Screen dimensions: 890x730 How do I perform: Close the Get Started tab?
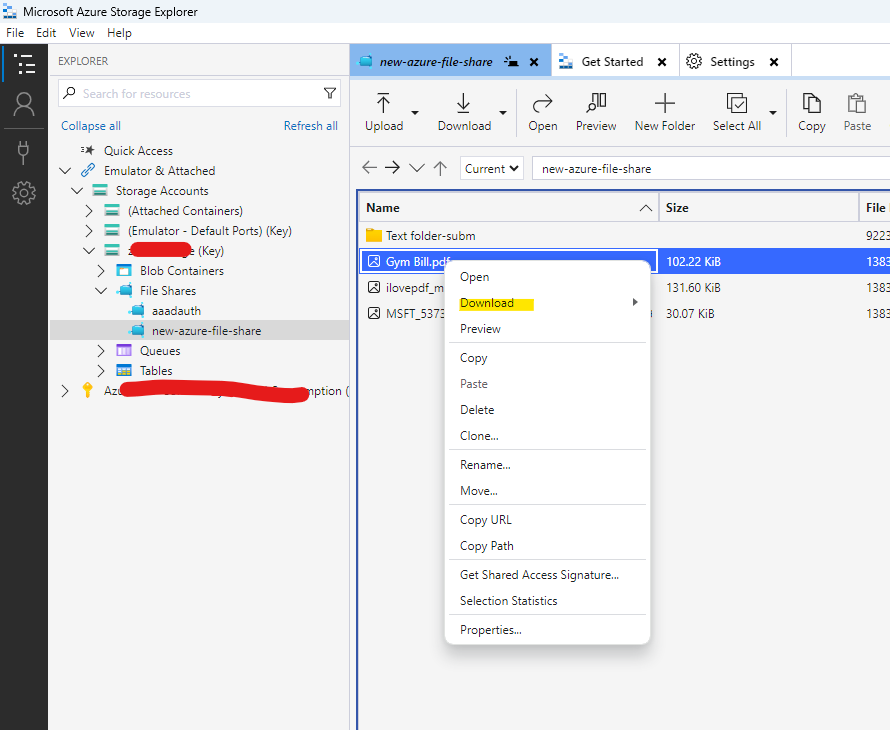tap(662, 62)
